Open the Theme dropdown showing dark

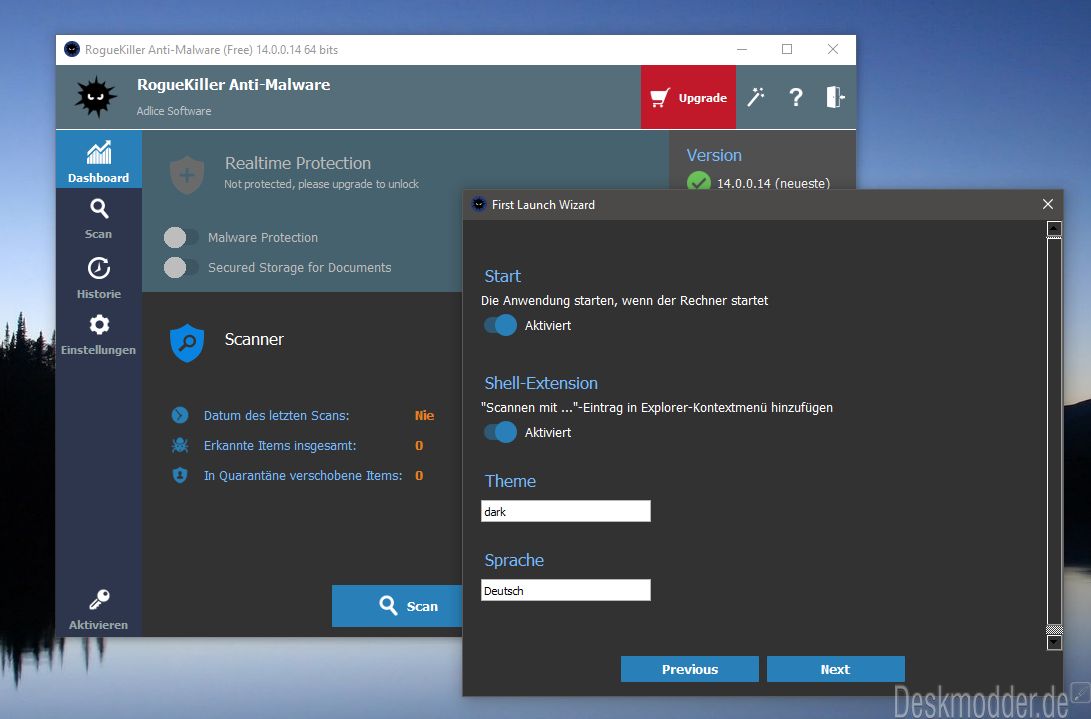566,512
